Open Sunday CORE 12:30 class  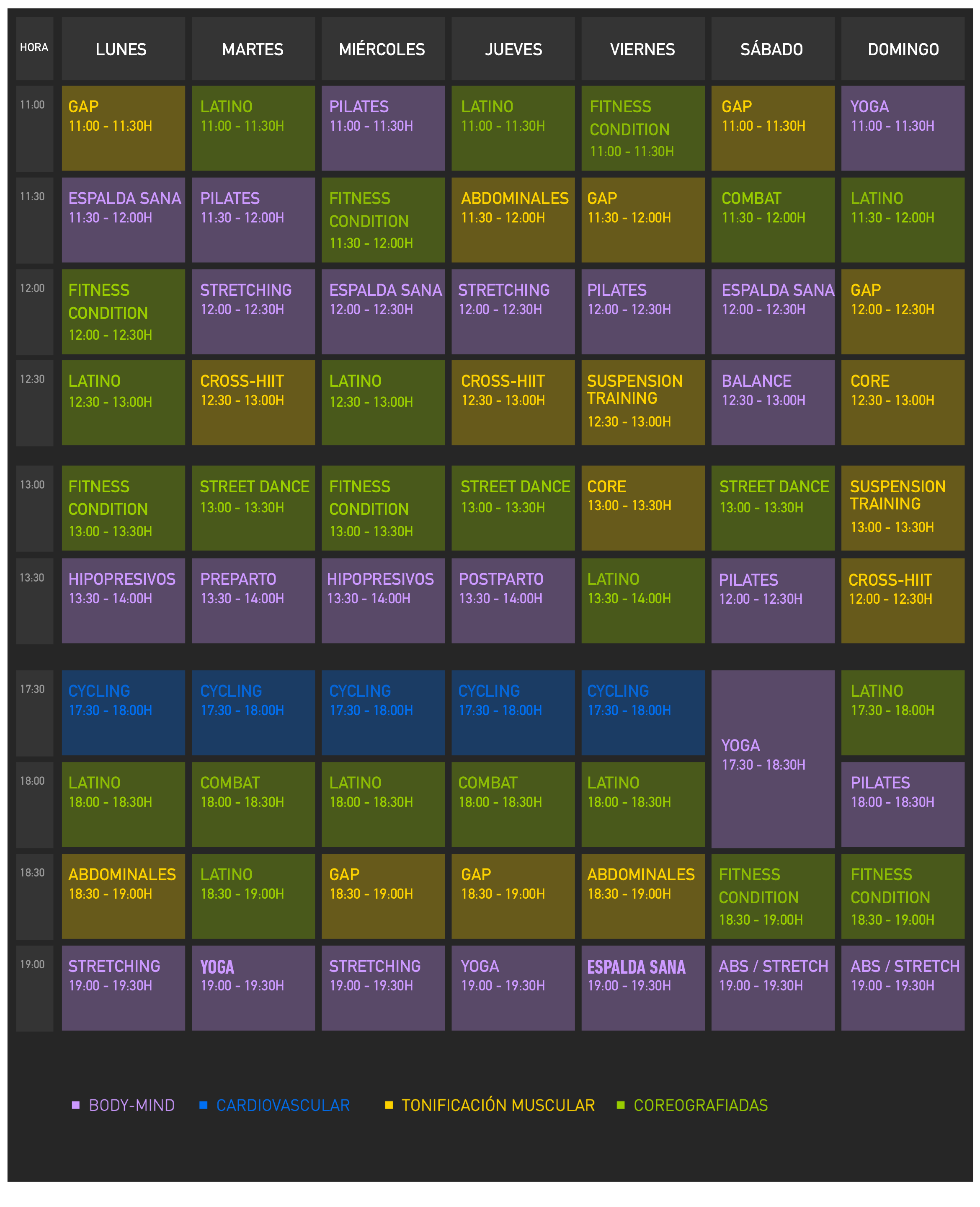click(x=903, y=403)
